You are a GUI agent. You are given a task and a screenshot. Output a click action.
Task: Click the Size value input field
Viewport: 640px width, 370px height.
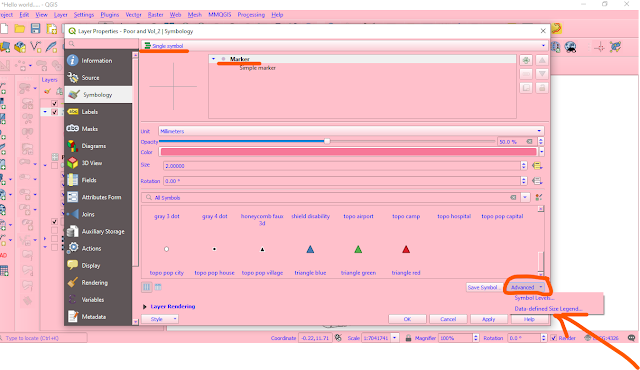(342, 166)
